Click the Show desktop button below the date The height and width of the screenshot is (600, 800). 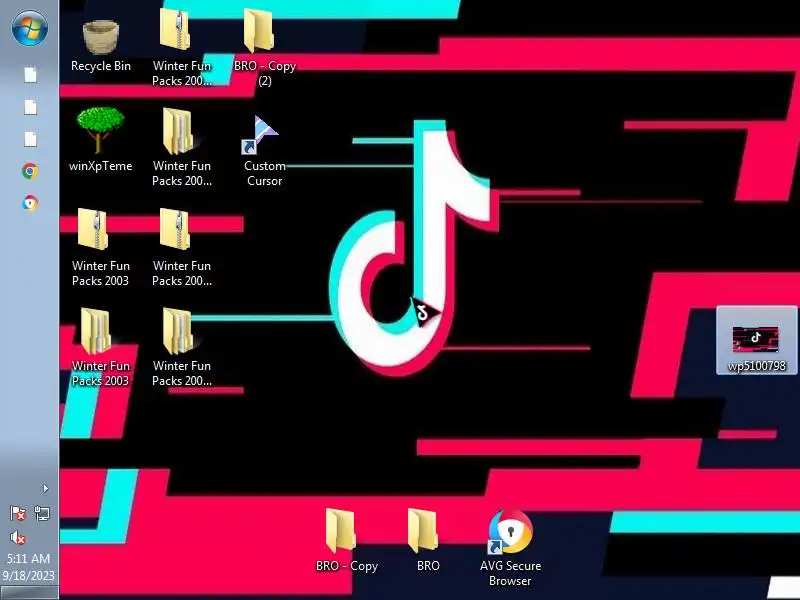click(x=29, y=592)
